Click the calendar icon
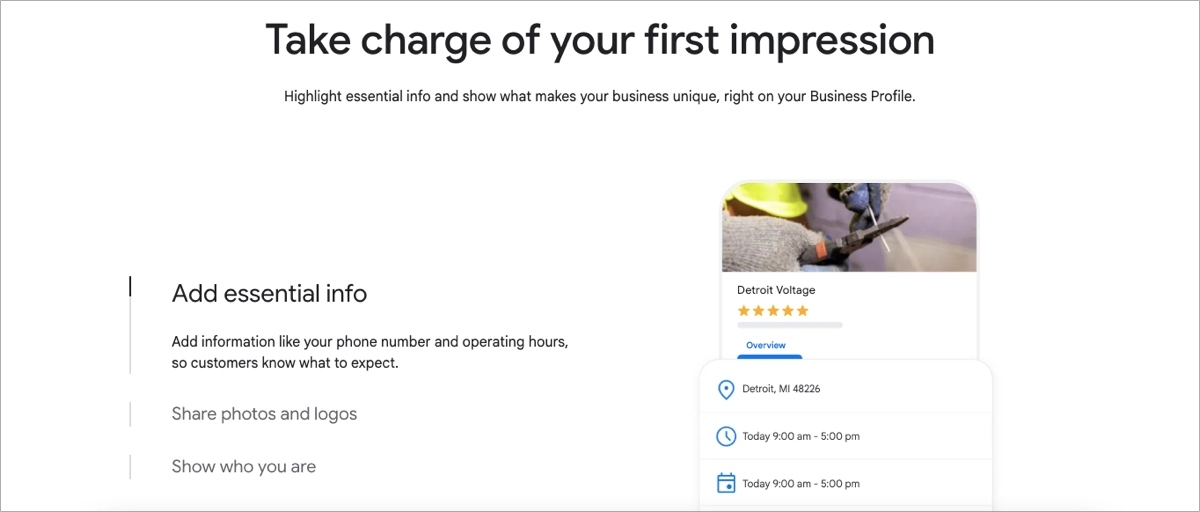This screenshot has height=512, width=1200. tap(726, 483)
